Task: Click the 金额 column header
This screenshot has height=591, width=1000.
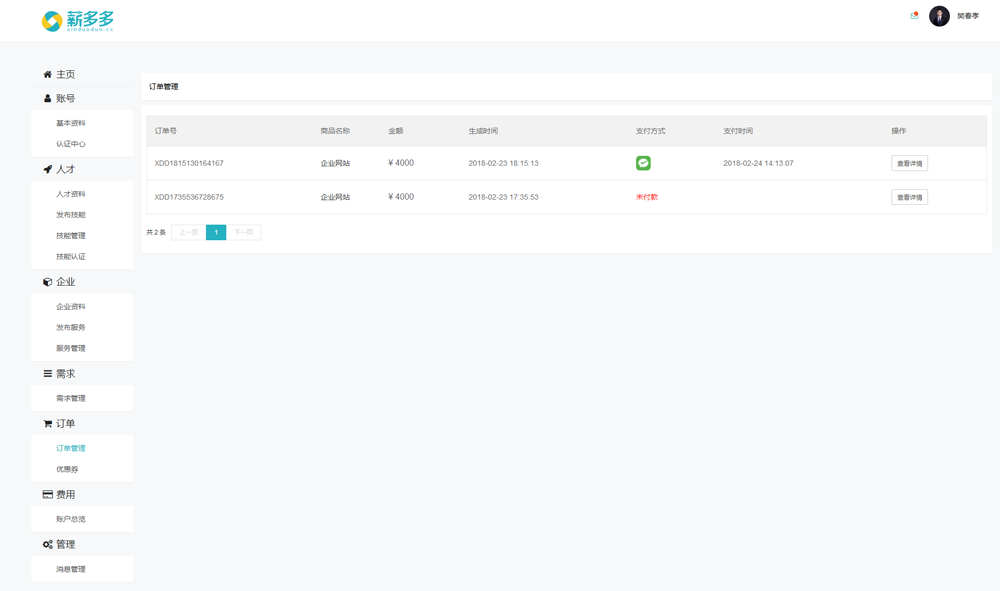Action: pyautogui.click(x=396, y=131)
